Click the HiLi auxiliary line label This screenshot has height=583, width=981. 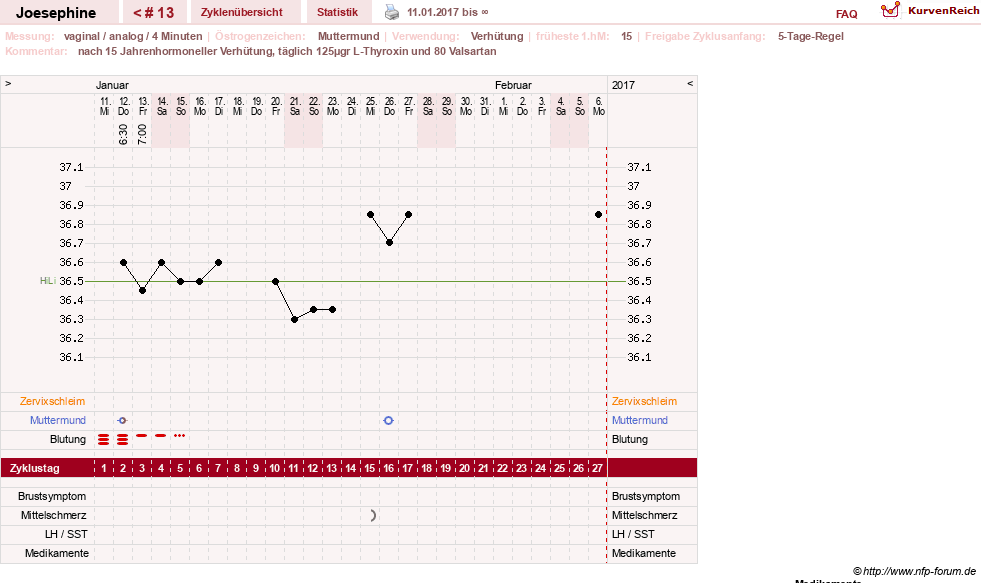pyautogui.click(x=48, y=281)
